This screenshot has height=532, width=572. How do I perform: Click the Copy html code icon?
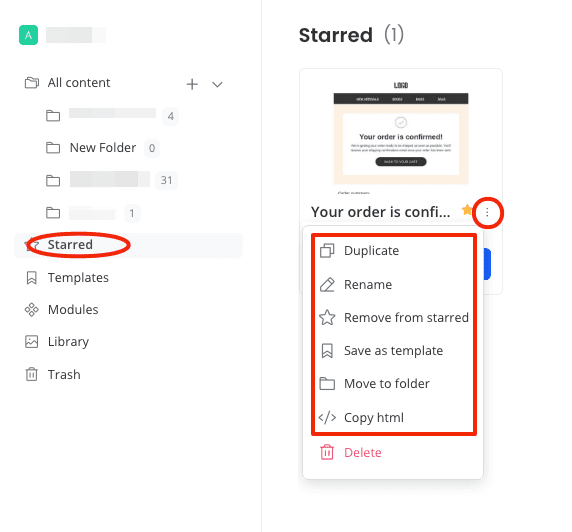point(327,417)
